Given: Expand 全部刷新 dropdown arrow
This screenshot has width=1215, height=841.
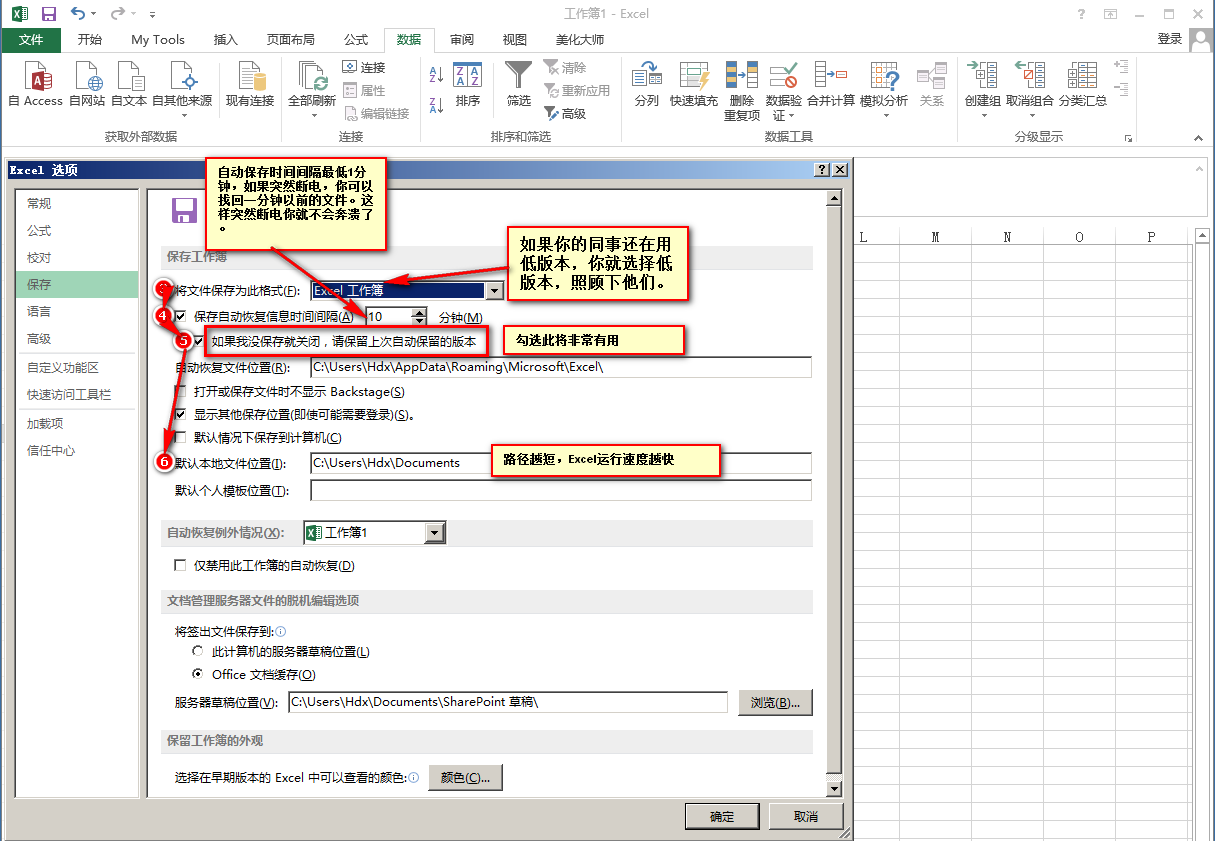Looking at the screenshot, I should [313, 115].
